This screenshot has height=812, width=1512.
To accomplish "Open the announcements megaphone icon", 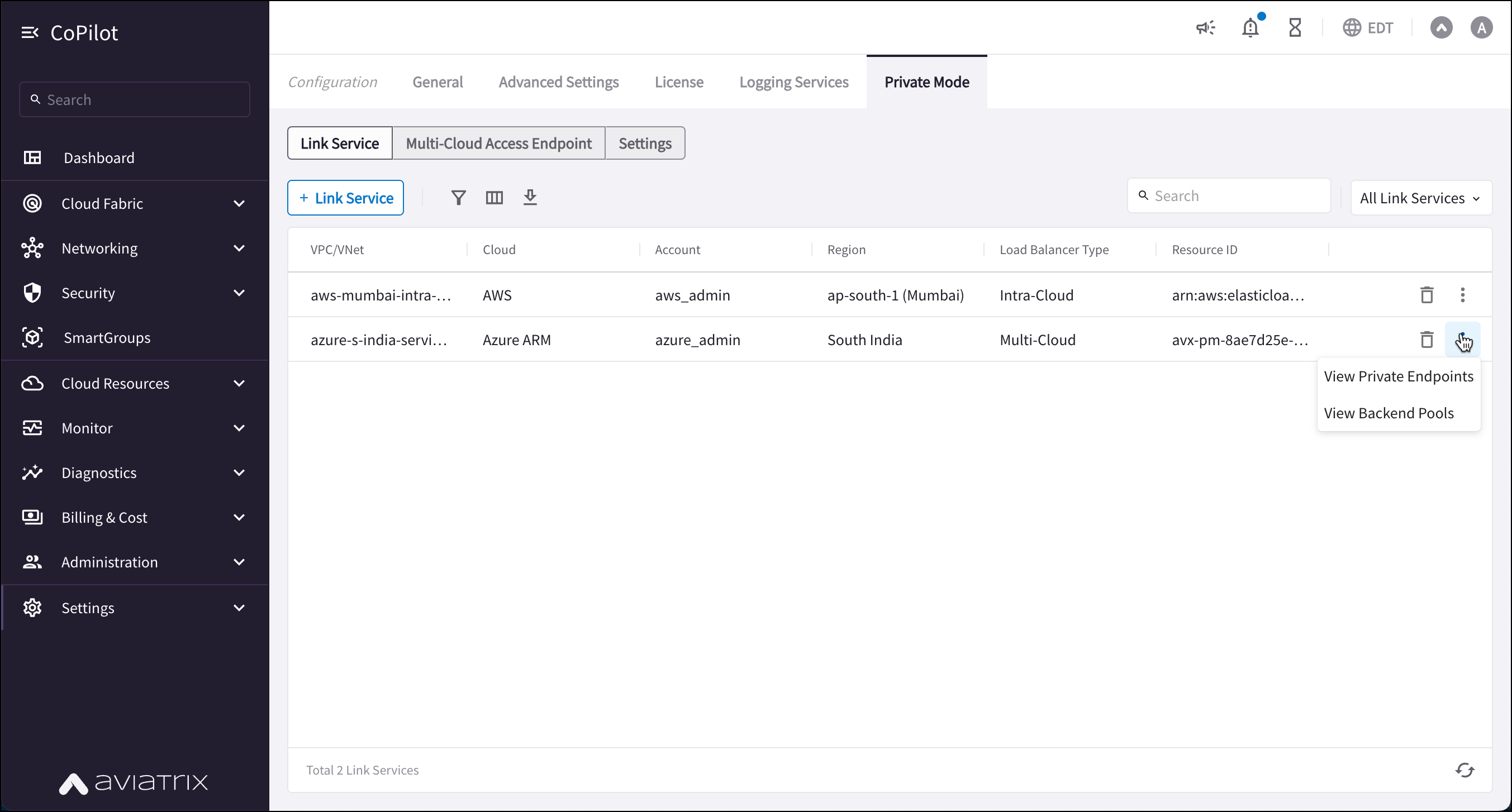I will pyautogui.click(x=1206, y=27).
